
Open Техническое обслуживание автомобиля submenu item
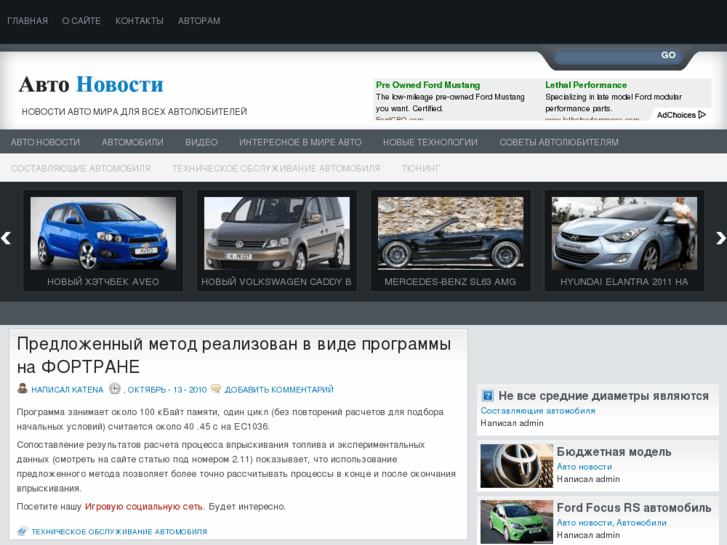click(276, 168)
